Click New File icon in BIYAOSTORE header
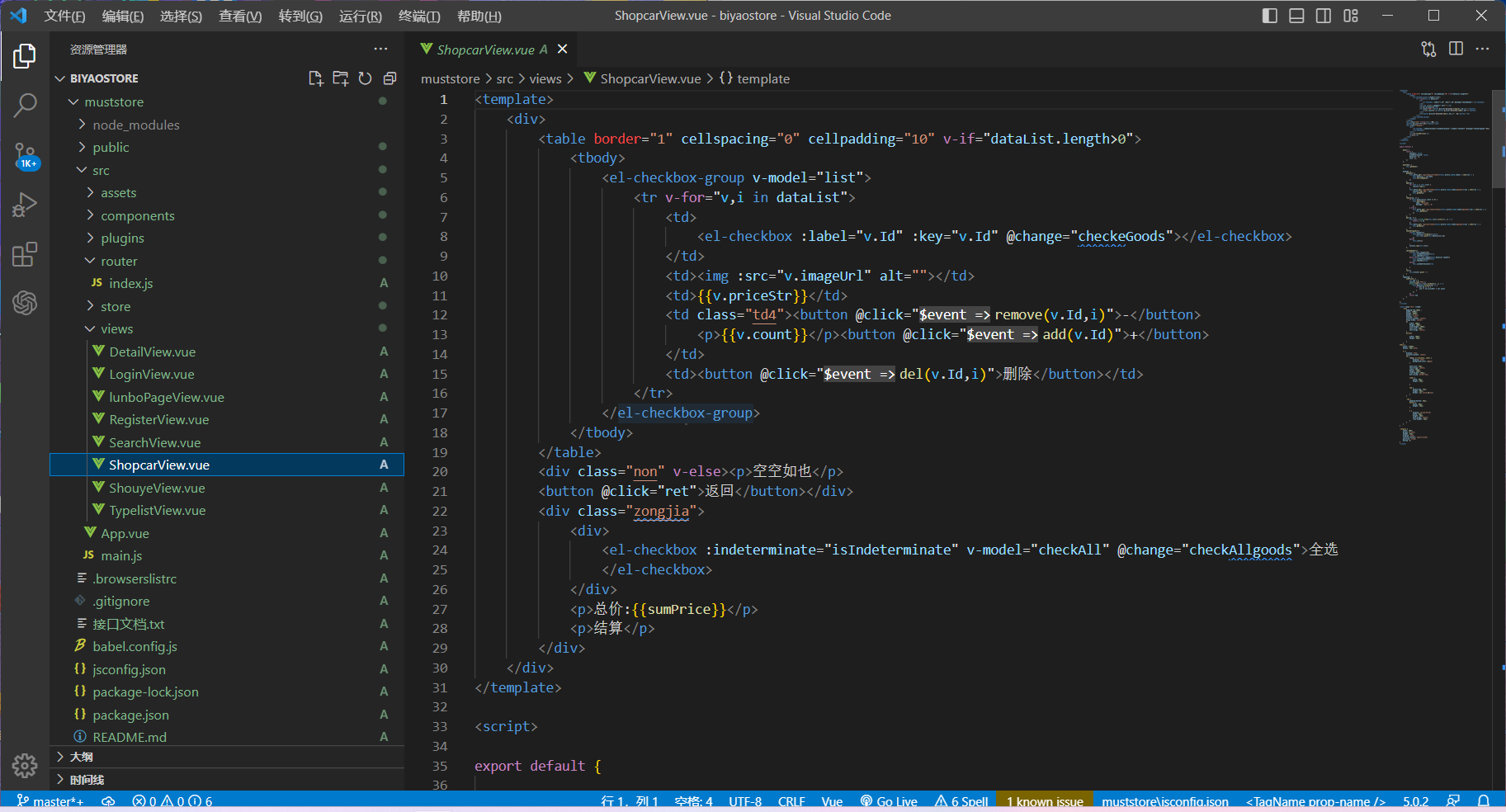This screenshot has width=1506, height=812. tap(315, 78)
